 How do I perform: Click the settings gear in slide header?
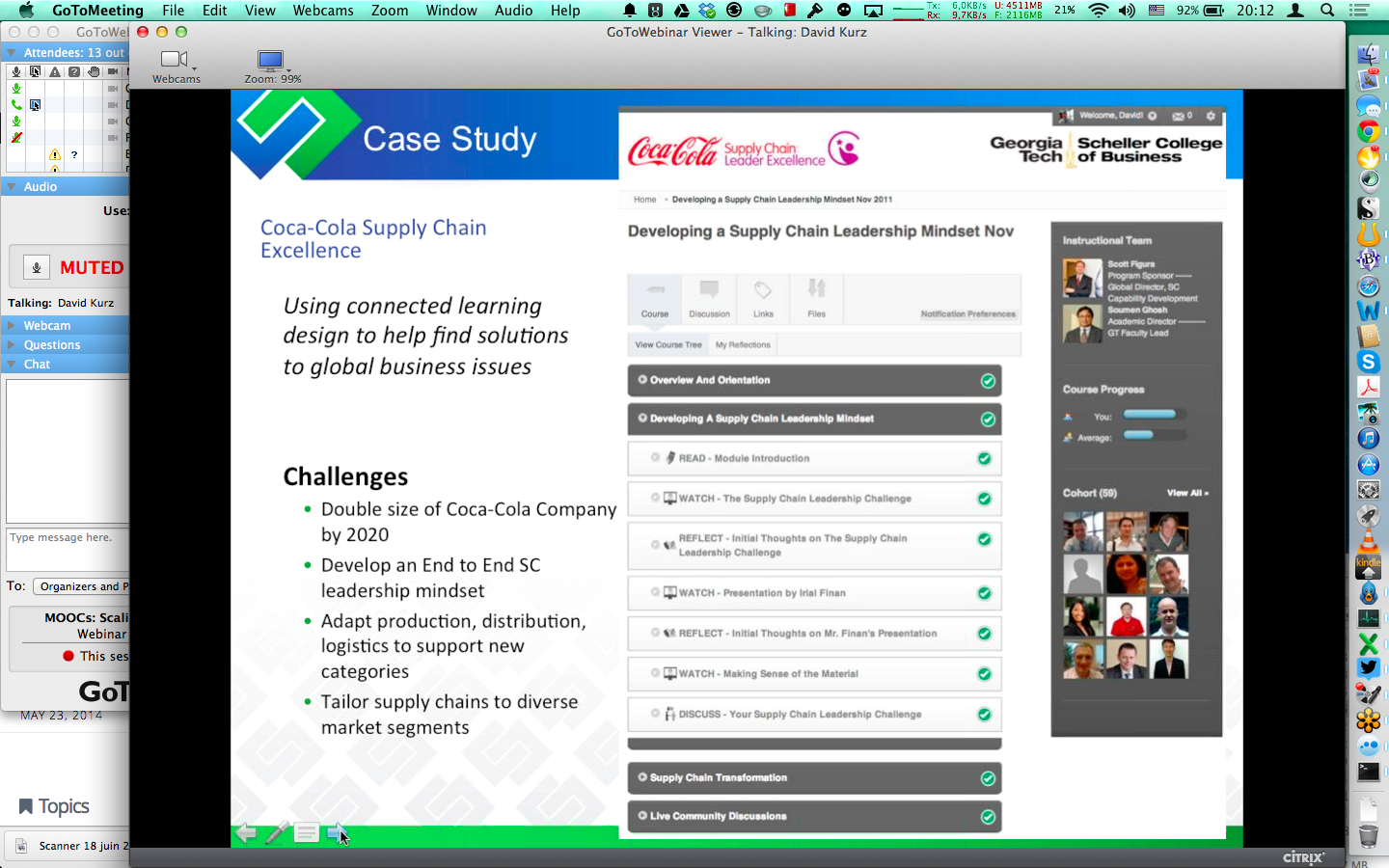[x=1211, y=116]
